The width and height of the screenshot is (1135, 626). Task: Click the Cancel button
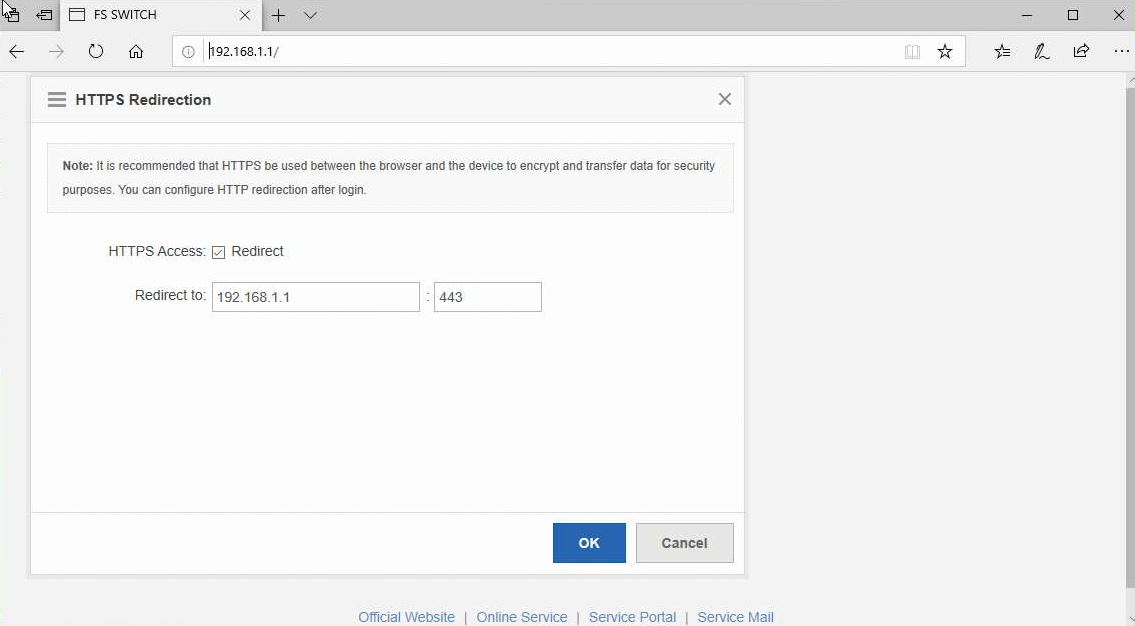(x=685, y=543)
